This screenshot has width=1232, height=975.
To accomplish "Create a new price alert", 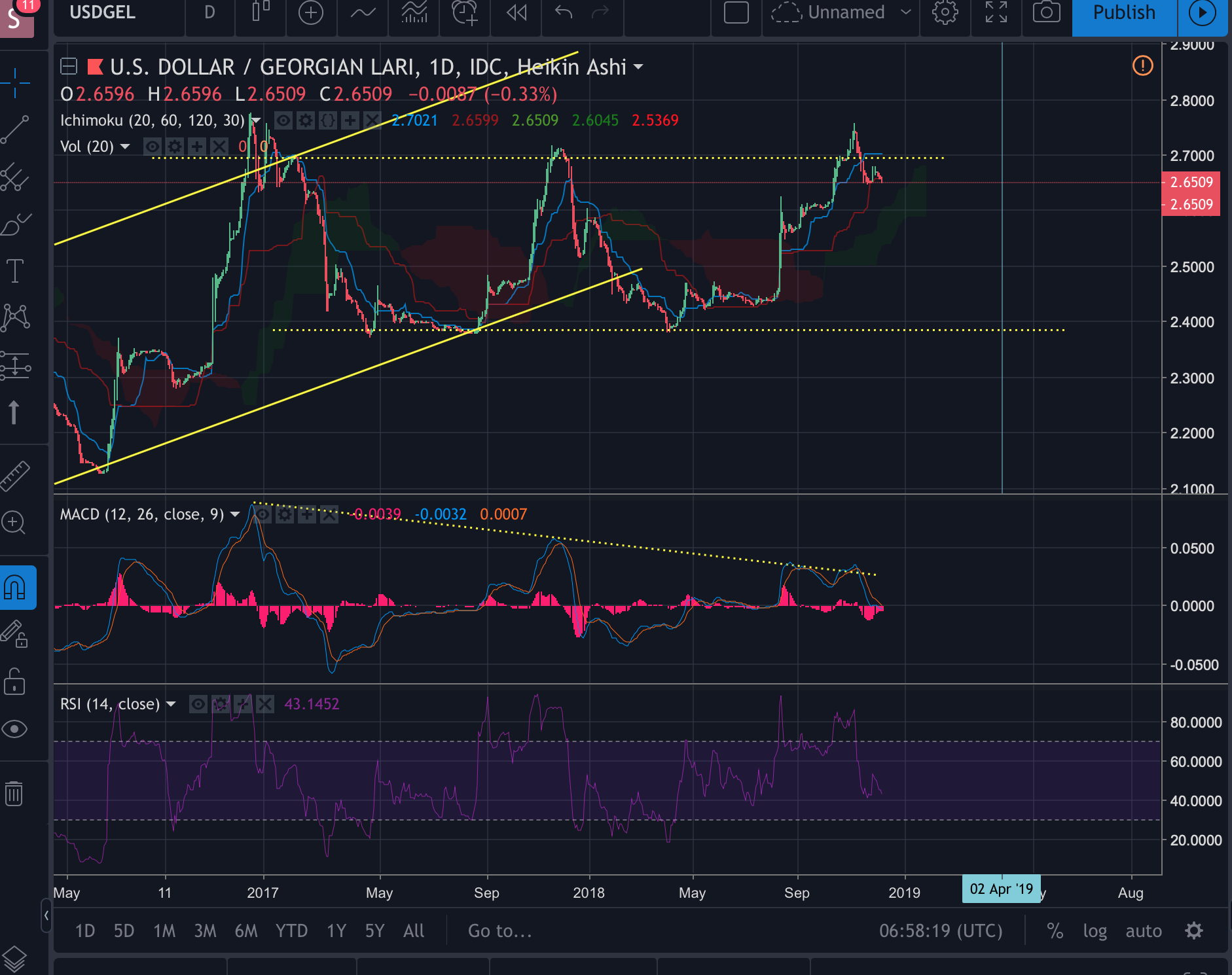I will [465, 12].
